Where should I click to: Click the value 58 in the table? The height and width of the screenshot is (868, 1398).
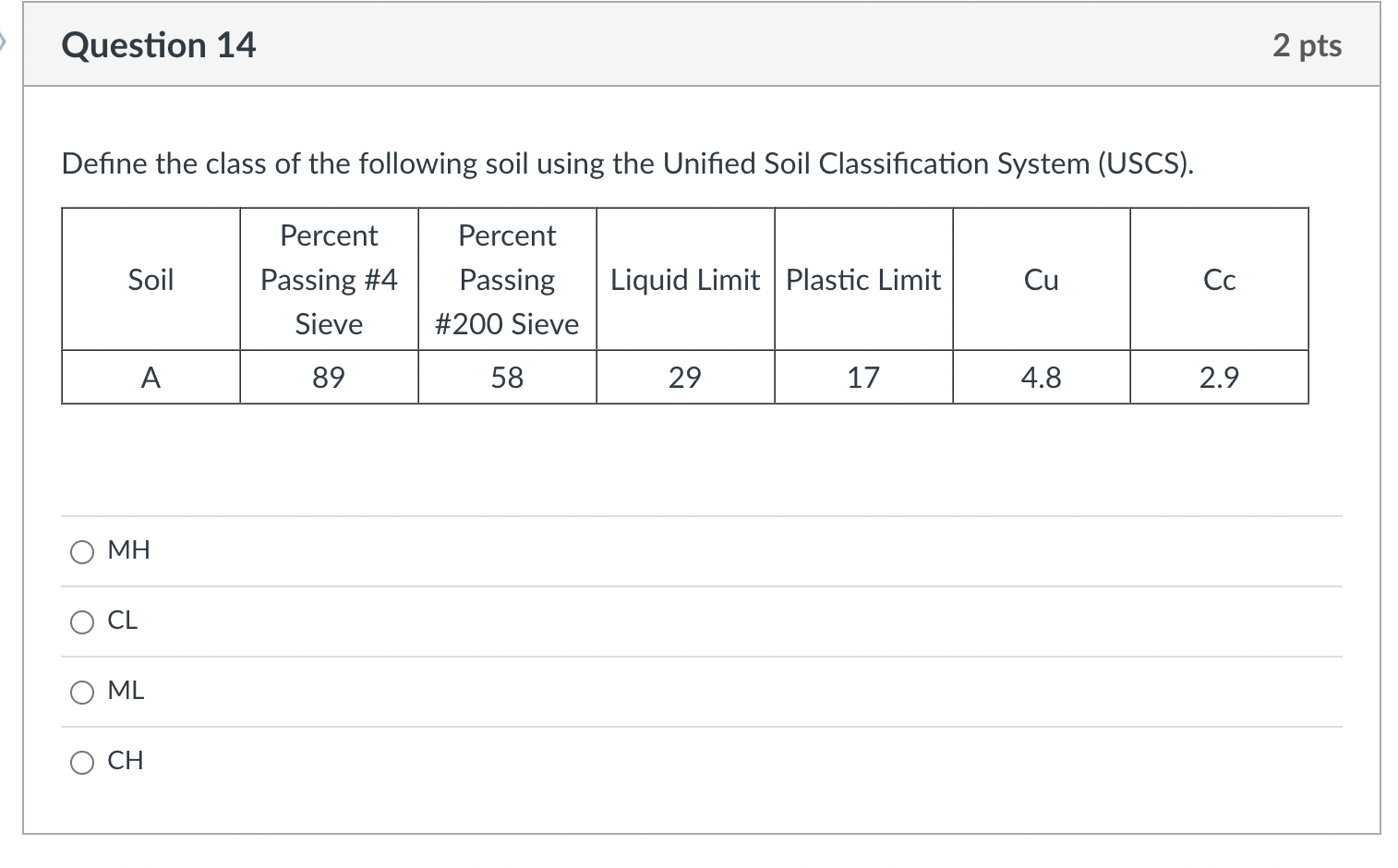coord(507,377)
